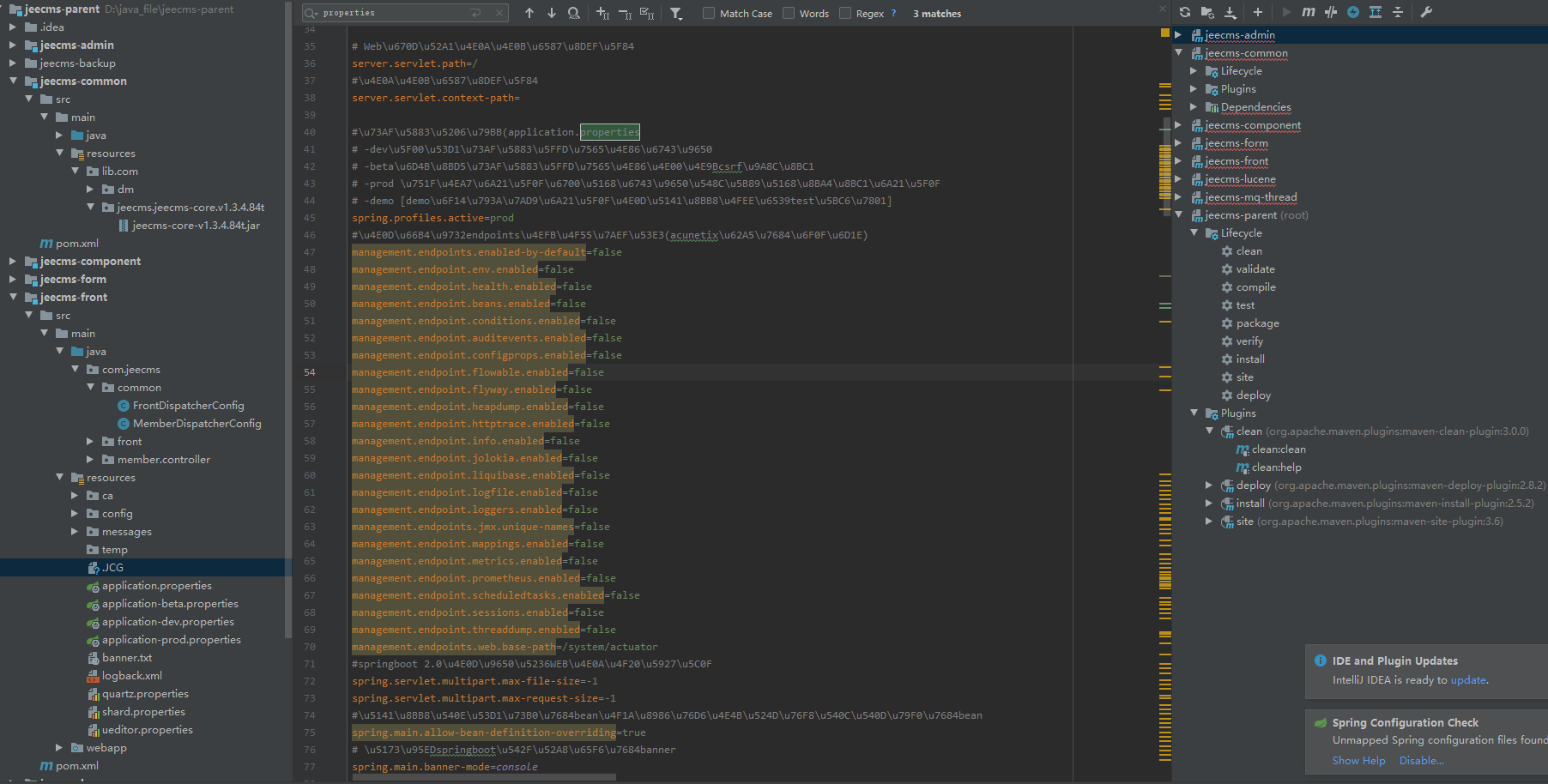Expand jeecms-admin module in project tree
The height and width of the screenshot is (784, 1548).
click(13, 45)
